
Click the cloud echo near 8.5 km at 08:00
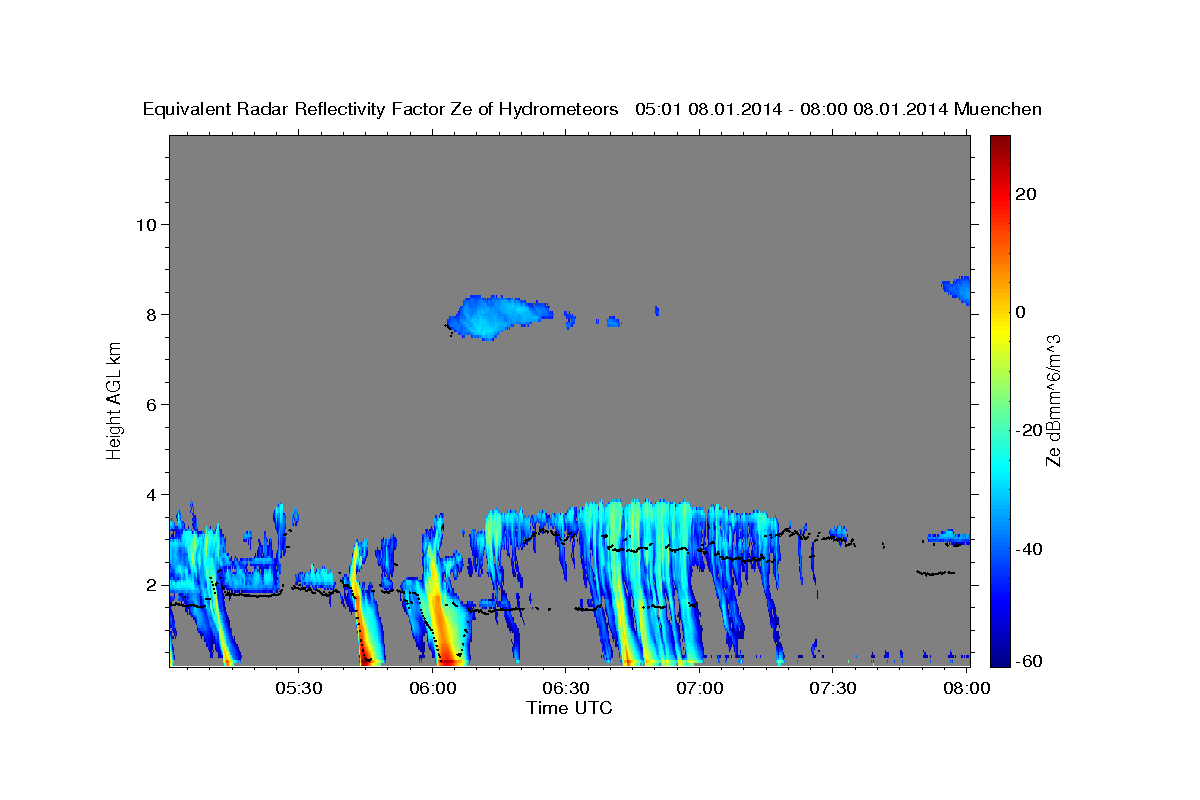(x=958, y=290)
